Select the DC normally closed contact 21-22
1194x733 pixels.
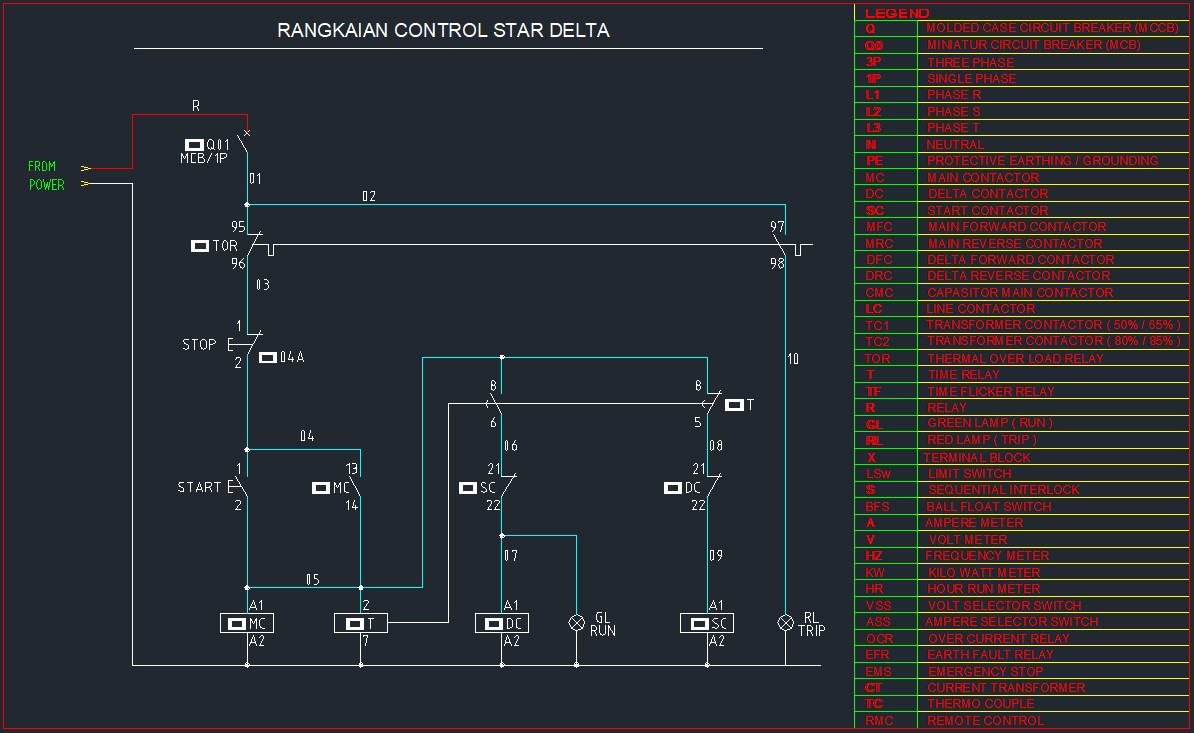[x=713, y=486]
